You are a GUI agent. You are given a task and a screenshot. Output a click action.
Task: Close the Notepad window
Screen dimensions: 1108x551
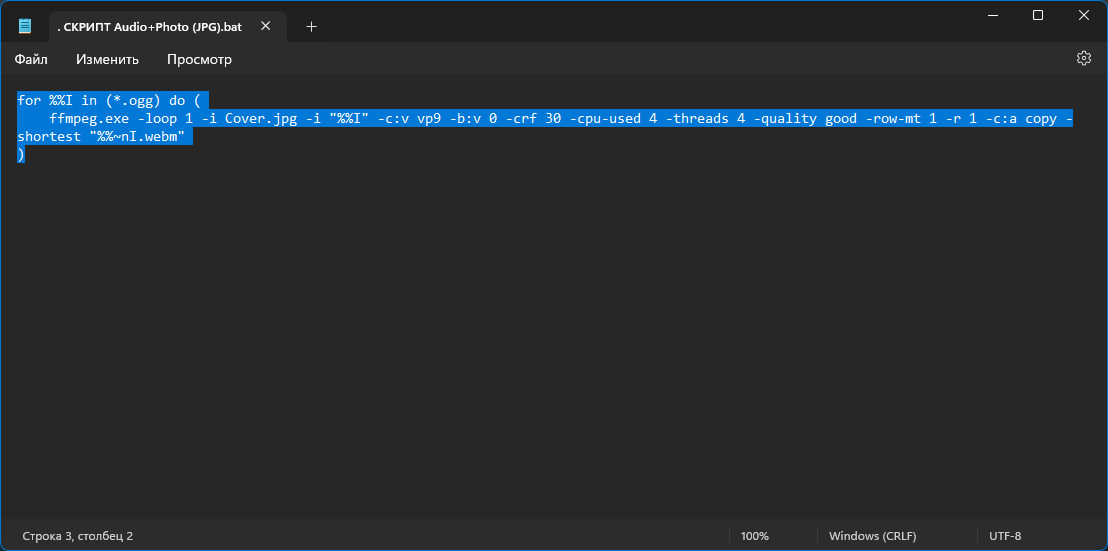pos(1084,15)
